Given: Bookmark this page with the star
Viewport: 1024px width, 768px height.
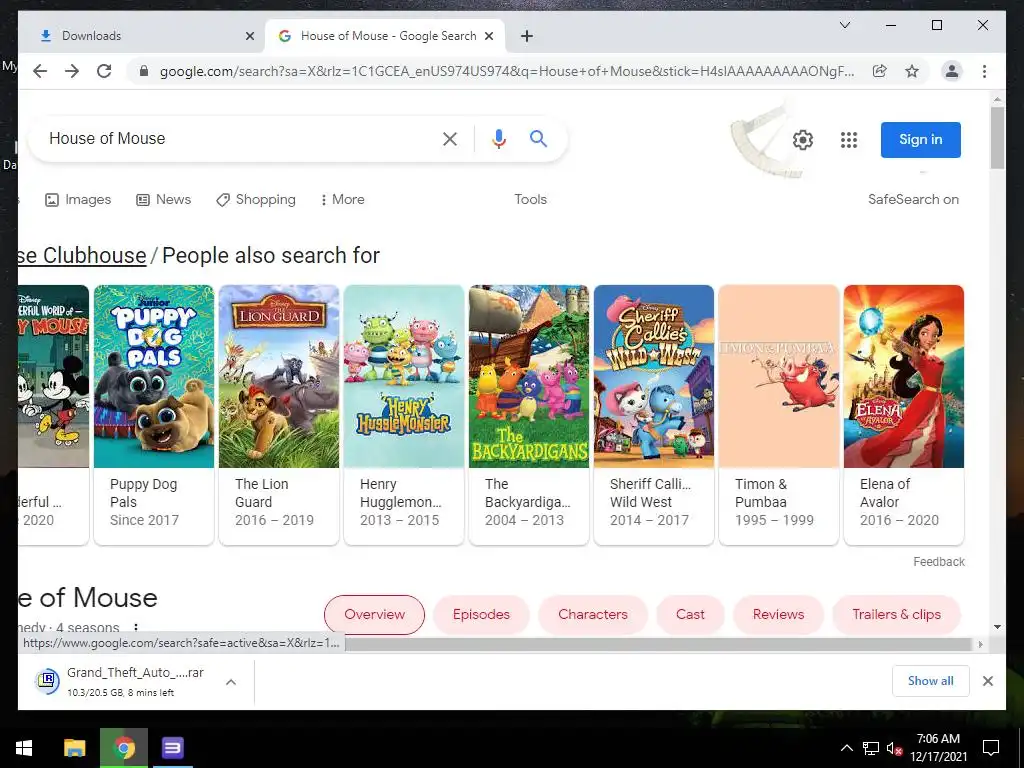Looking at the screenshot, I should [x=912, y=71].
